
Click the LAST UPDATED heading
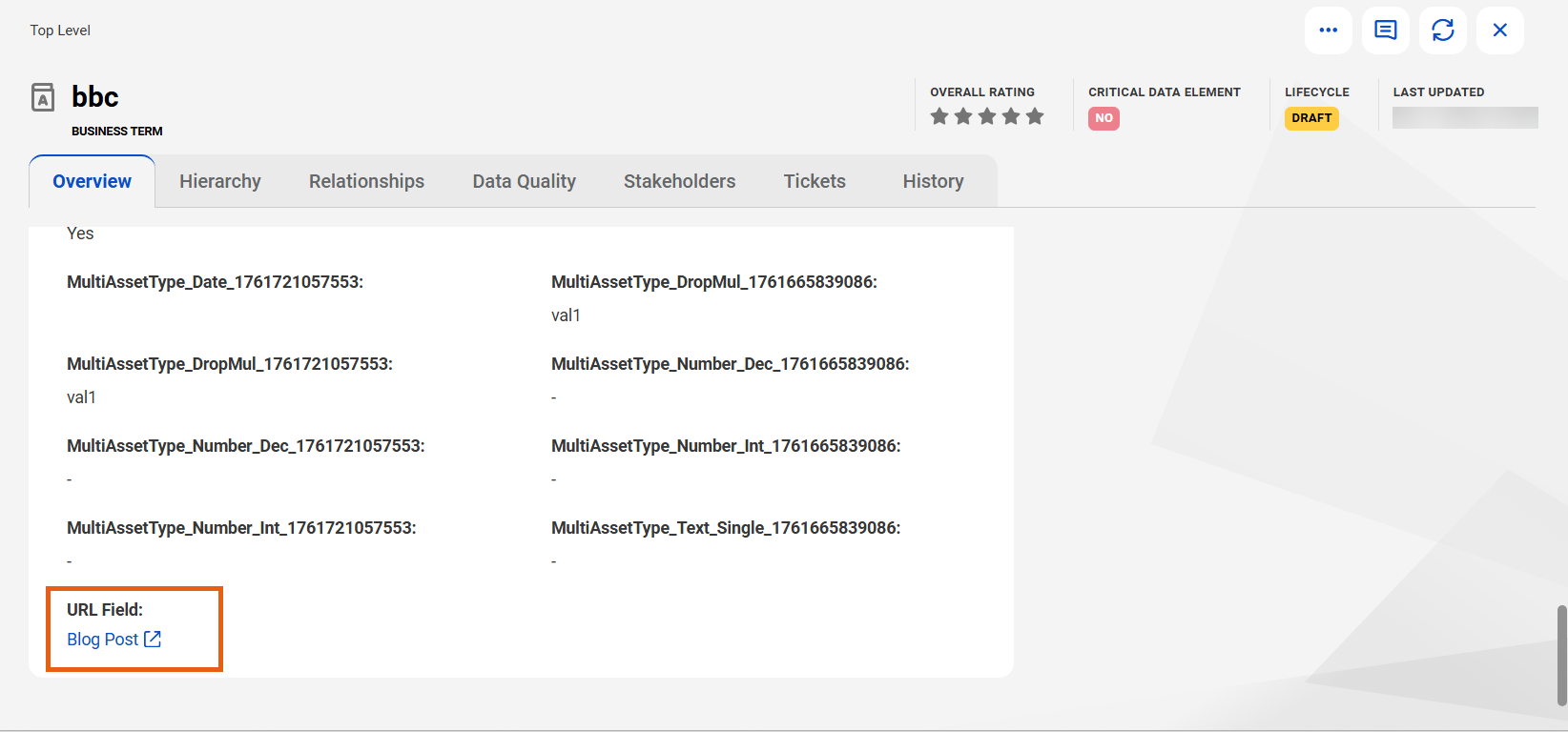pyautogui.click(x=1438, y=92)
